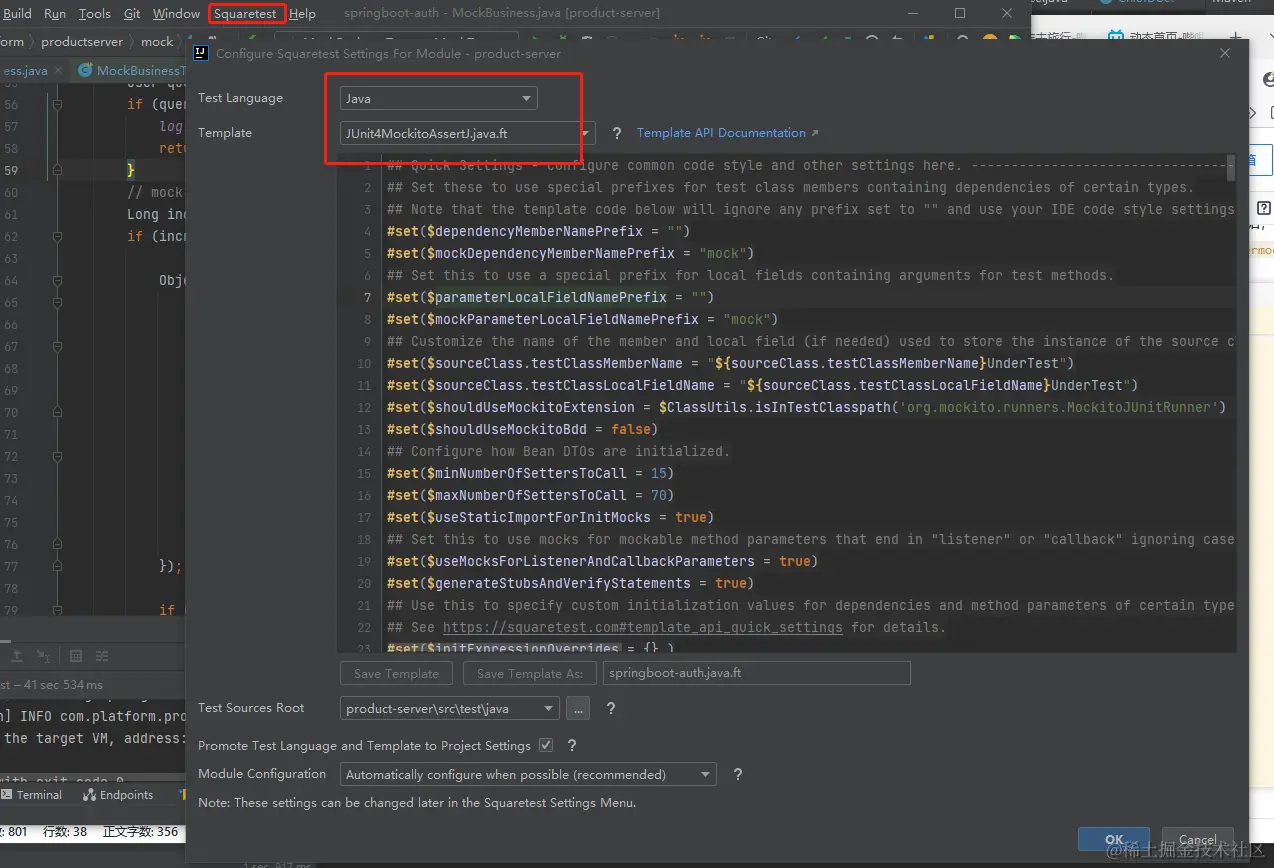Open the squaretest.com quick settings URL in template

pos(642,627)
